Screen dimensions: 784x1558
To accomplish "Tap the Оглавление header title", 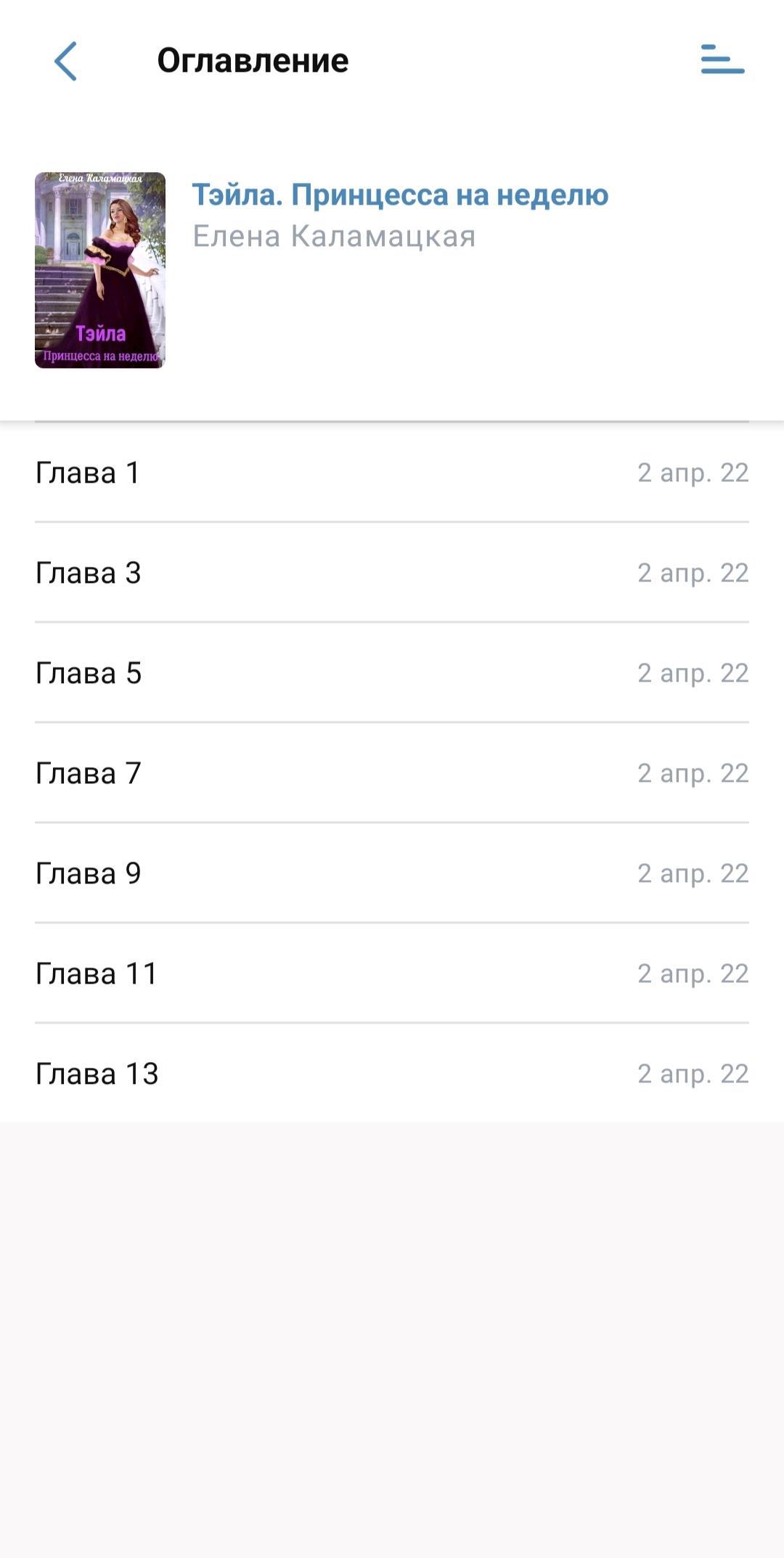I will point(253,60).
